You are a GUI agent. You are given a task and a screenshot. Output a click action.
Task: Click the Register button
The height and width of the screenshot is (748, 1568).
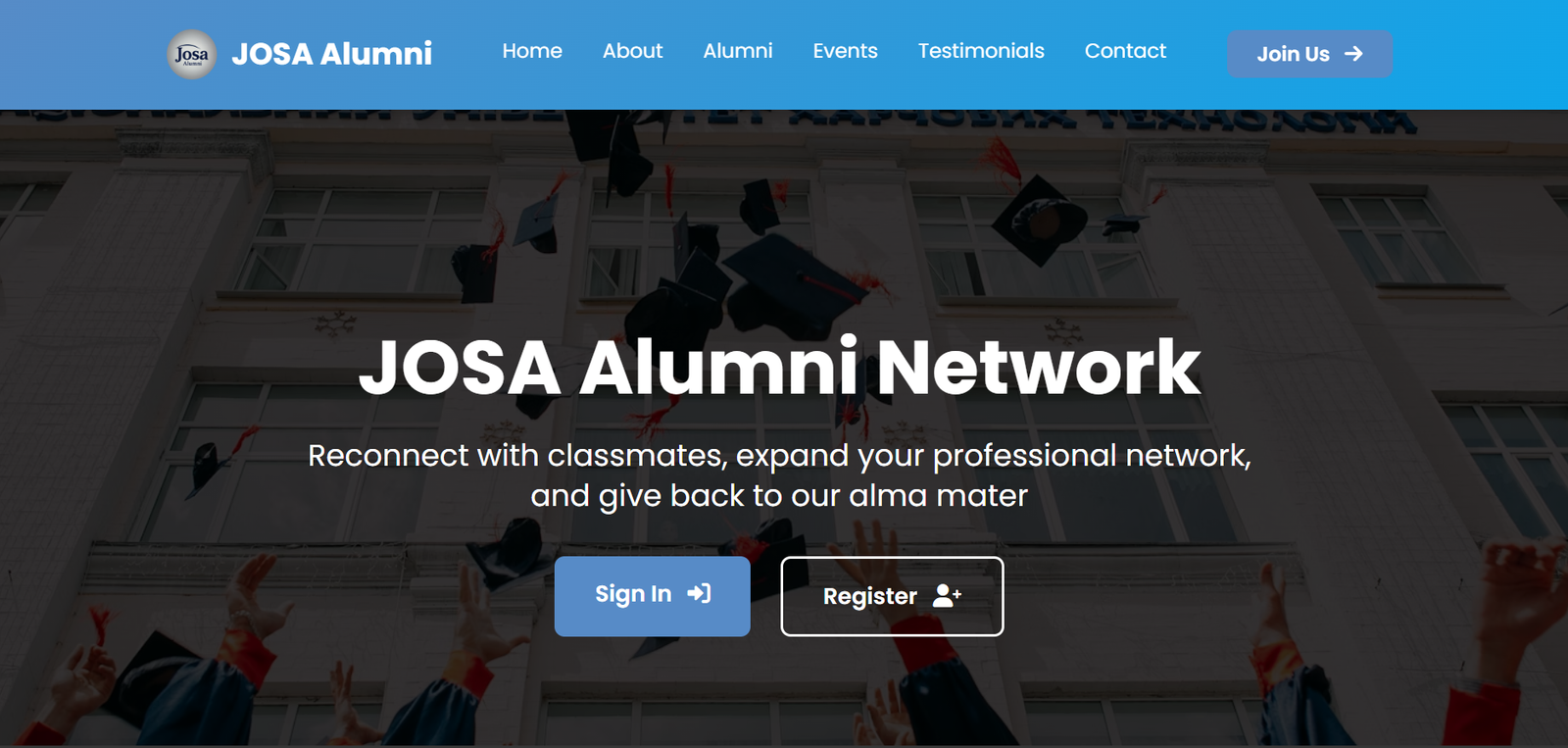click(892, 596)
